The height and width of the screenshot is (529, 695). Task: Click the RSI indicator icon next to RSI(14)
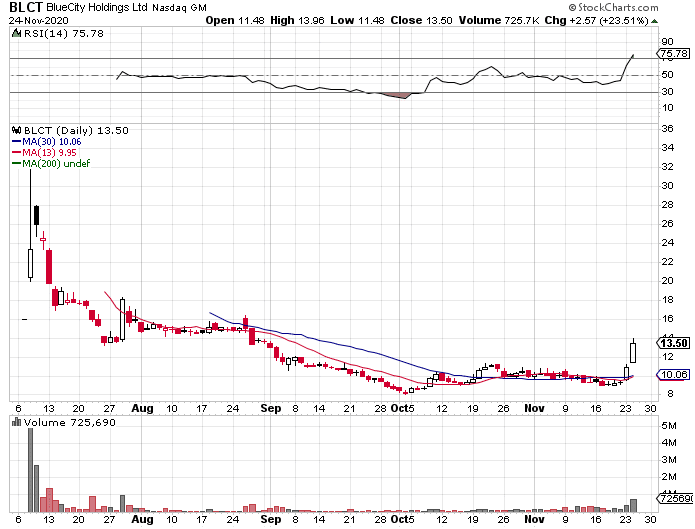tap(16, 33)
